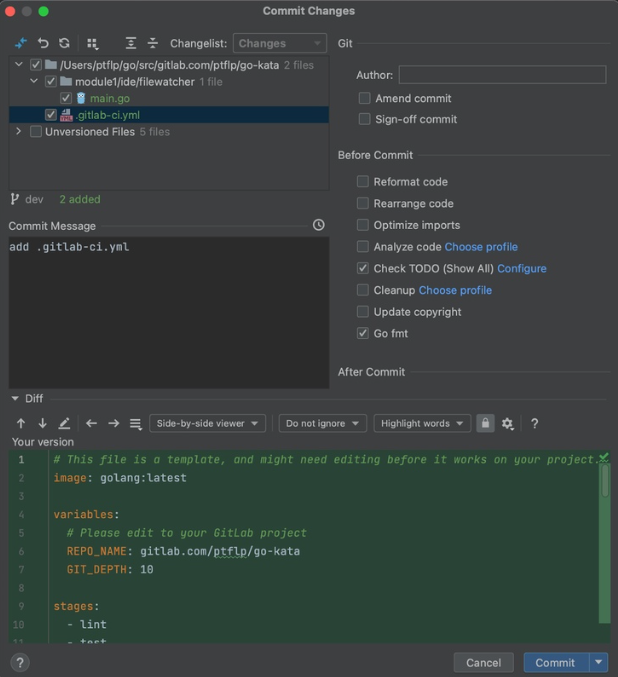Click the Rollback (undo arrow) icon

point(43,44)
